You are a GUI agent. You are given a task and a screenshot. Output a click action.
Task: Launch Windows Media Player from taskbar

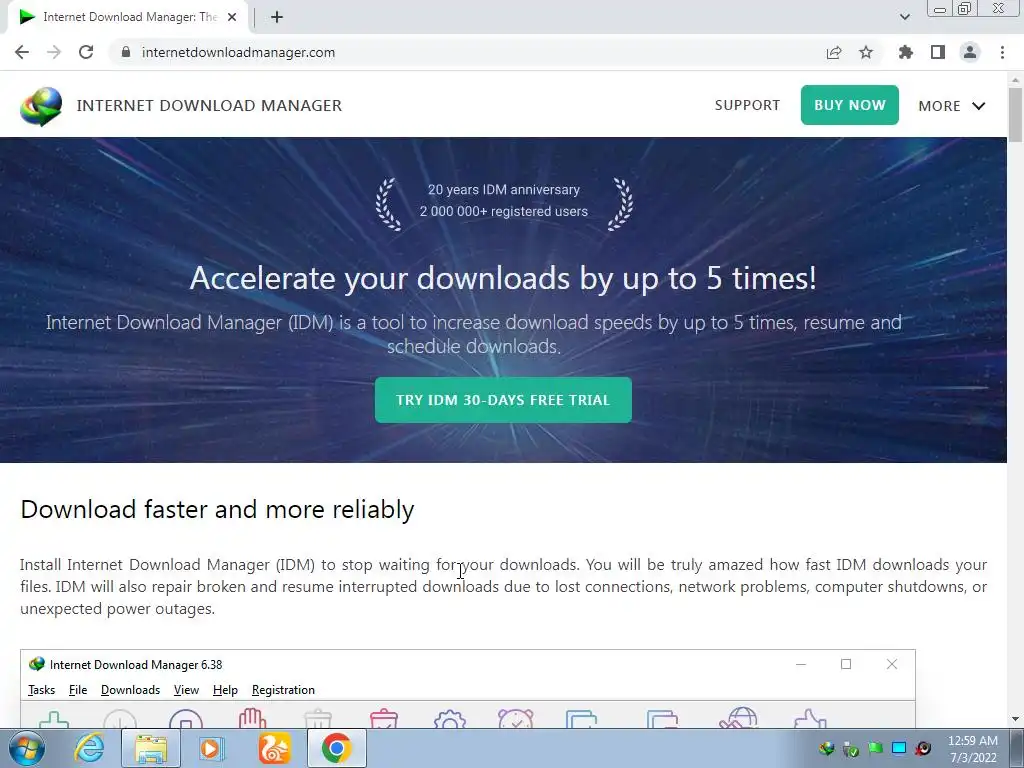(x=210, y=748)
